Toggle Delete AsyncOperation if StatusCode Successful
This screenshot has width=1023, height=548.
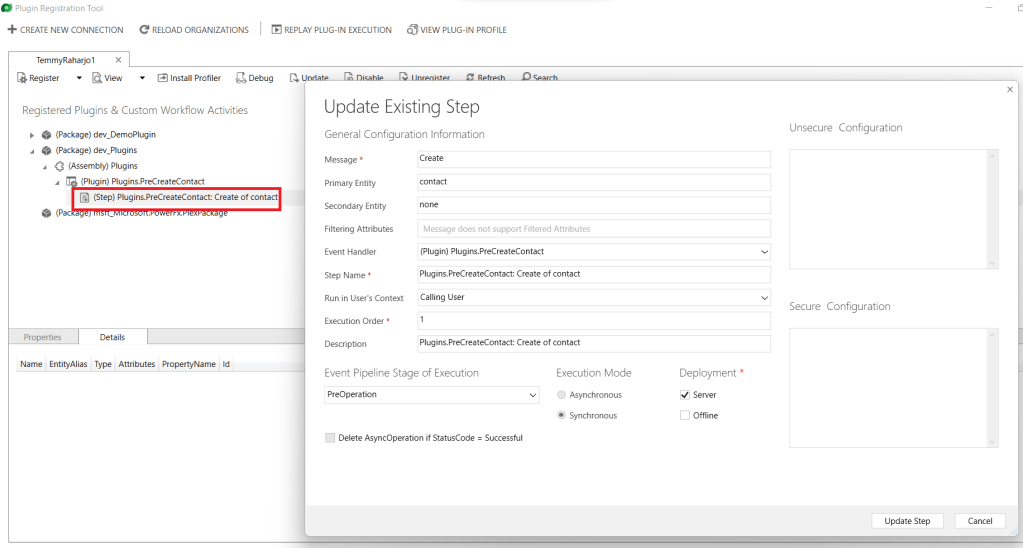point(329,438)
